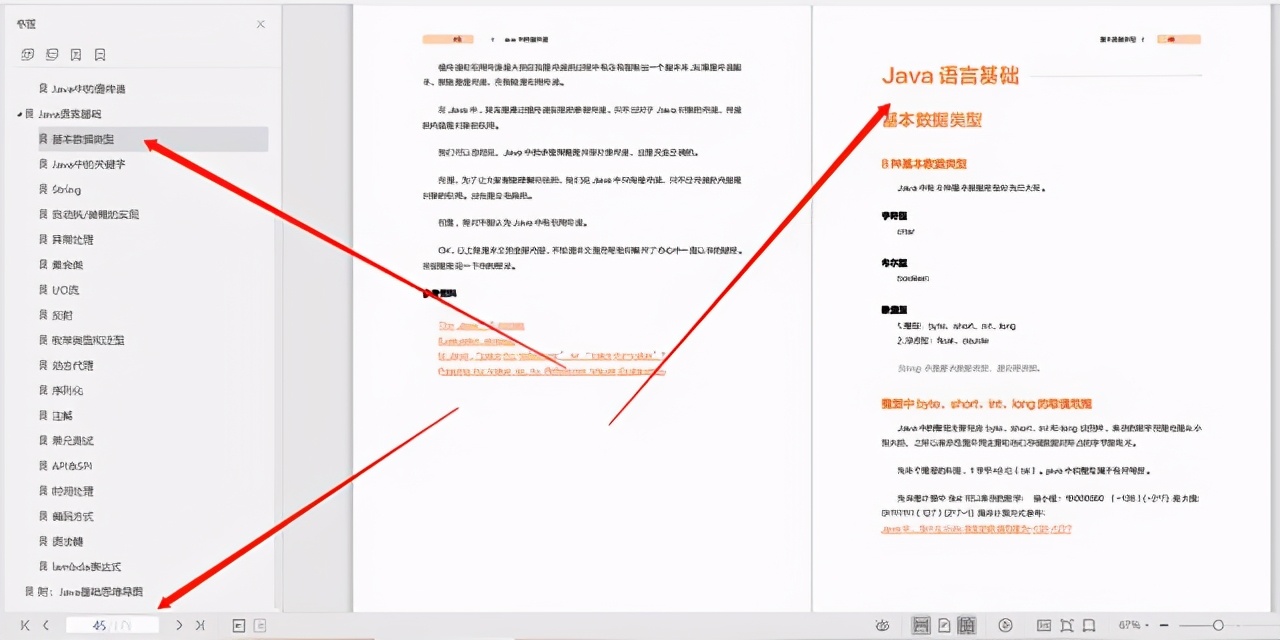The height and width of the screenshot is (640, 1280).
Task: Click the delete bookmark icon
Action: coord(100,55)
